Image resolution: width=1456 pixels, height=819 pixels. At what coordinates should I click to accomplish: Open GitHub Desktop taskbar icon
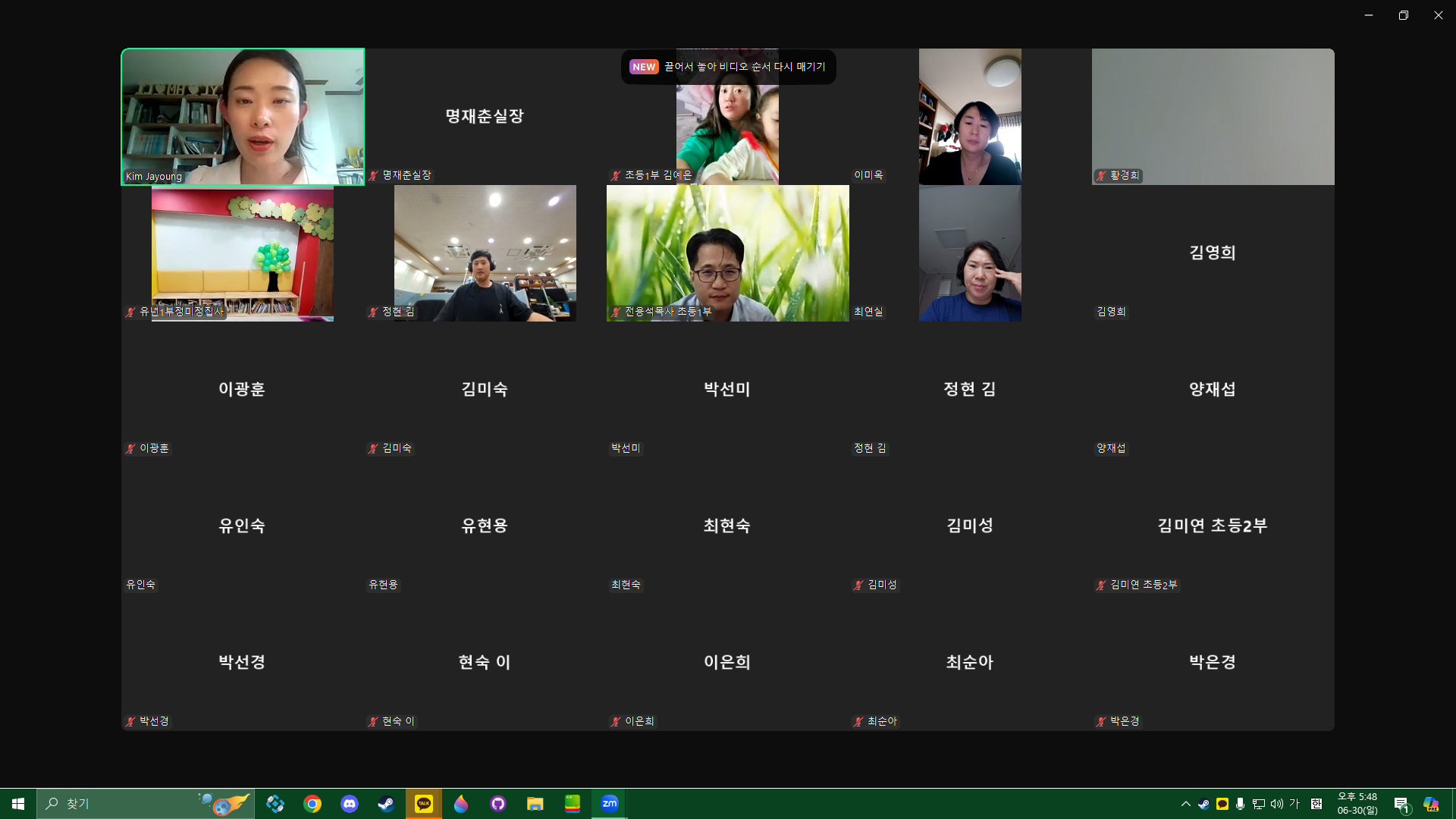(x=498, y=804)
